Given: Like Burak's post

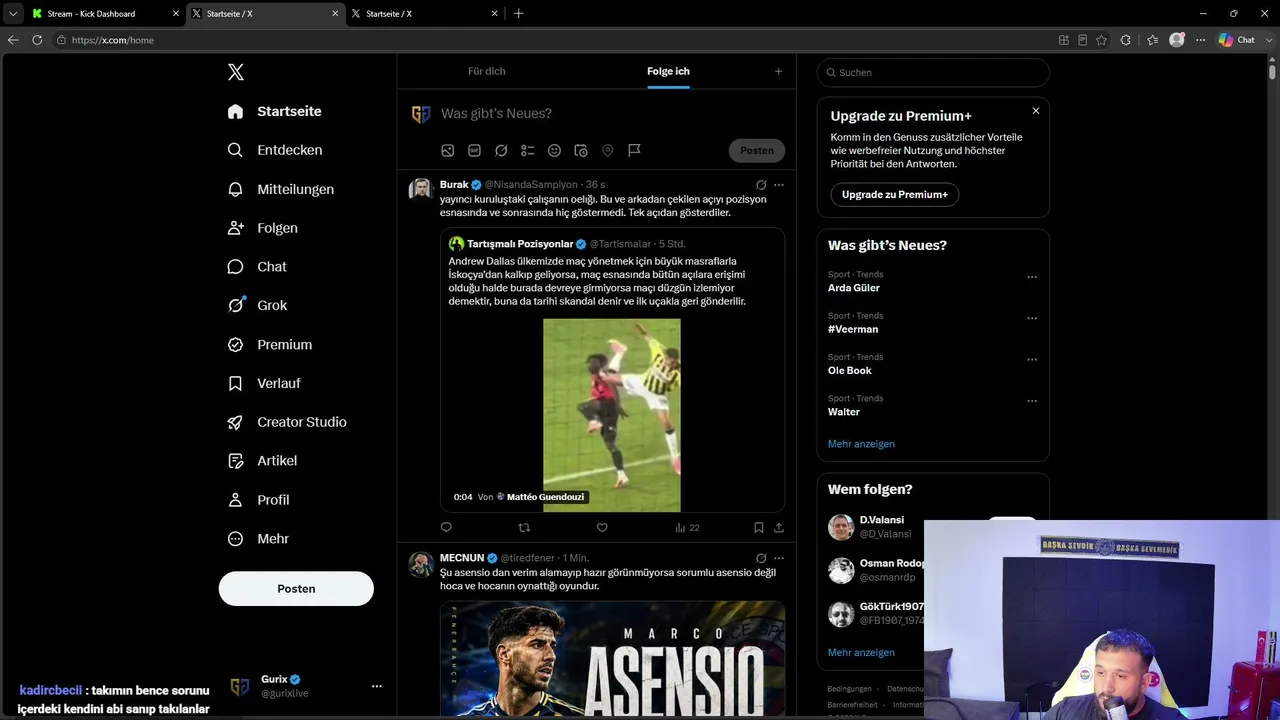Looking at the screenshot, I should [x=602, y=527].
